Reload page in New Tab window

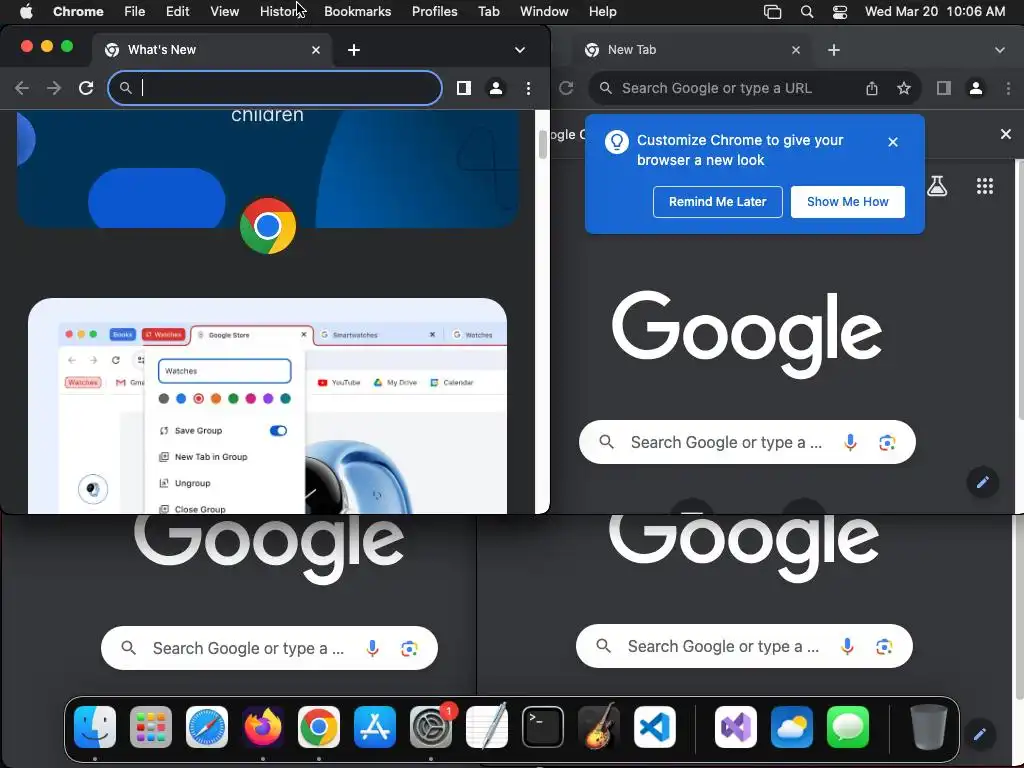(x=566, y=88)
